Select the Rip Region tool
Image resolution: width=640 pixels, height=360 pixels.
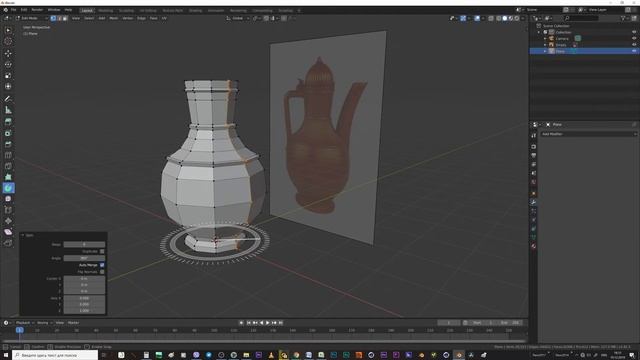tap(8, 243)
